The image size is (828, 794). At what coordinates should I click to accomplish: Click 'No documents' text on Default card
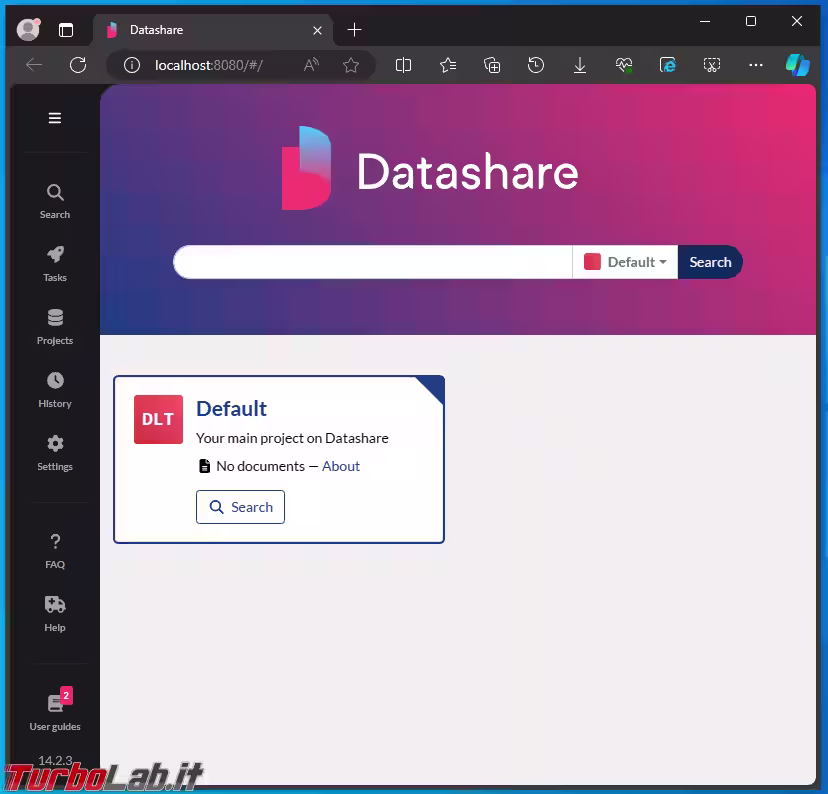[260, 466]
